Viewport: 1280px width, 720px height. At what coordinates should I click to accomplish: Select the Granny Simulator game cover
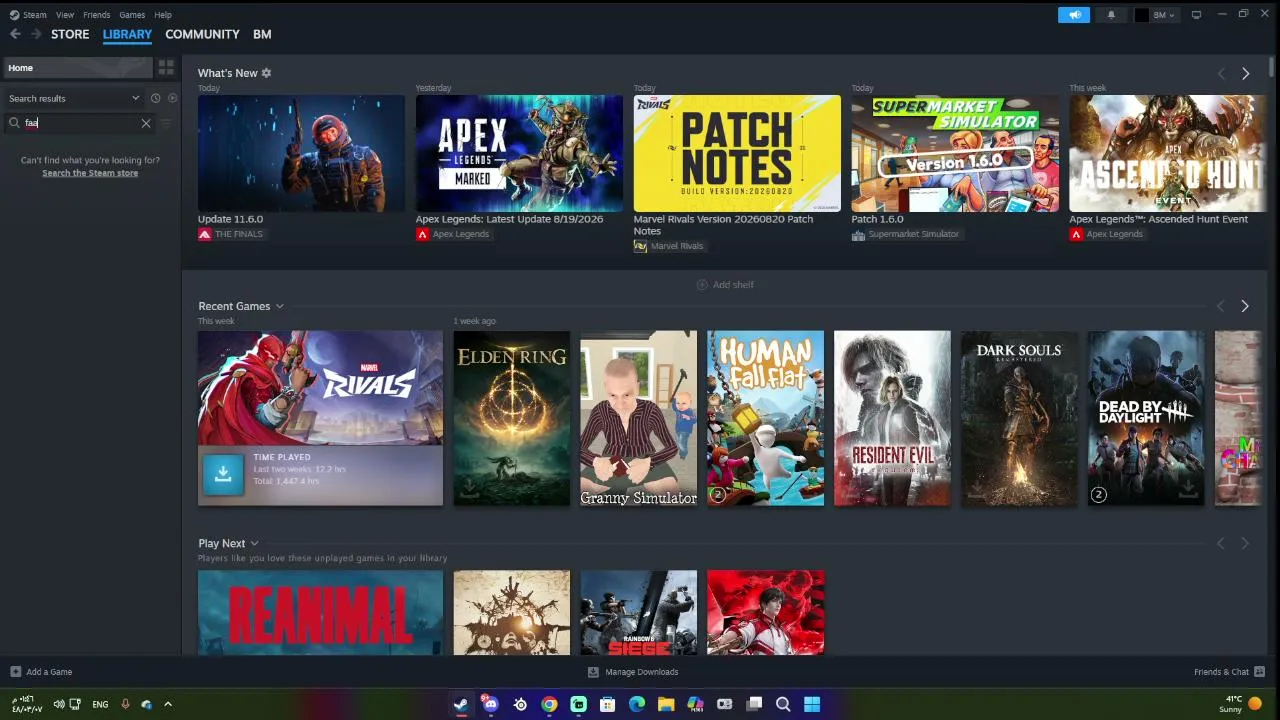[x=639, y=418]
